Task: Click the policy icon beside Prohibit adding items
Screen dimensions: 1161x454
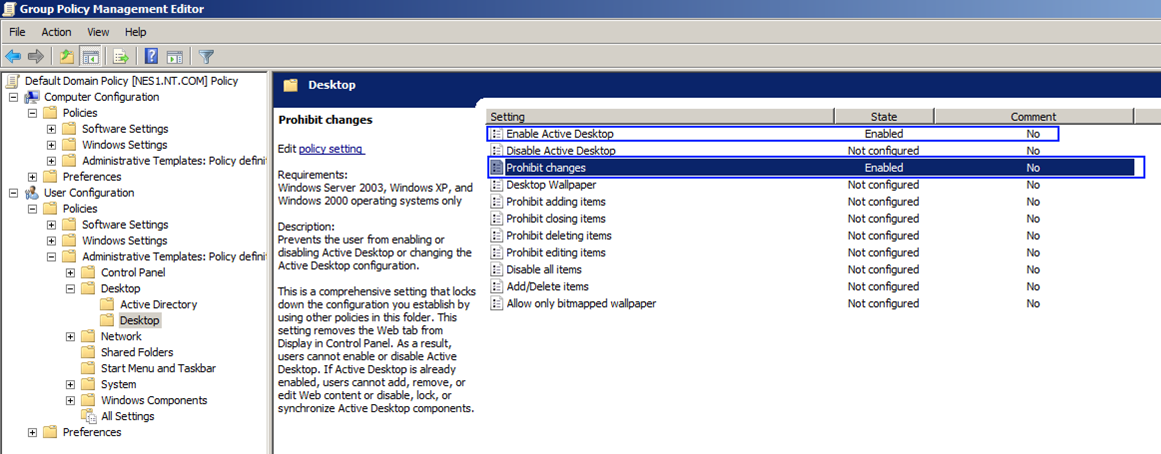Action: point(498,201)
